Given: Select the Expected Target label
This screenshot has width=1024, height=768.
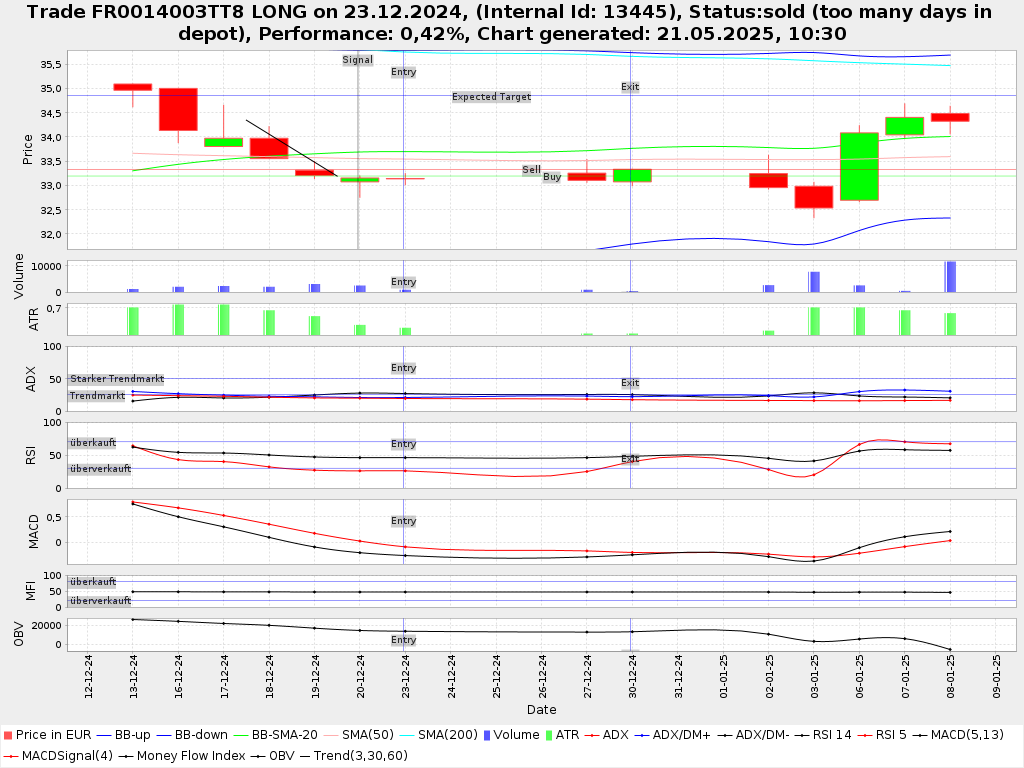Looking at the screenshot, I should click(491, 97).
